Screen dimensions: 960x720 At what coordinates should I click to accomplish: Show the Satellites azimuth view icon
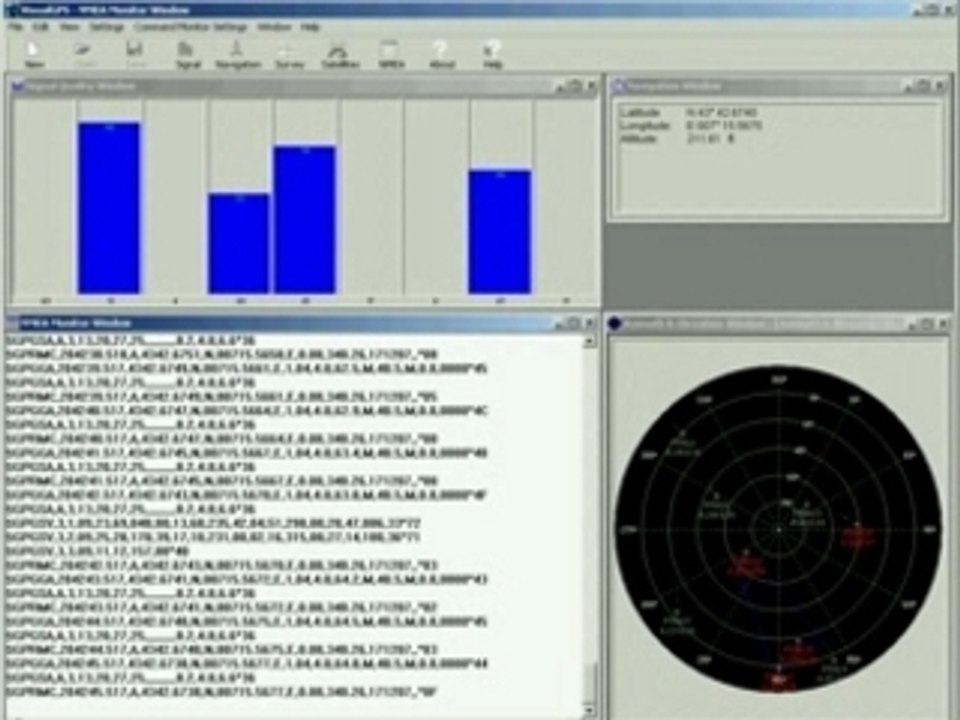(340, 54)
